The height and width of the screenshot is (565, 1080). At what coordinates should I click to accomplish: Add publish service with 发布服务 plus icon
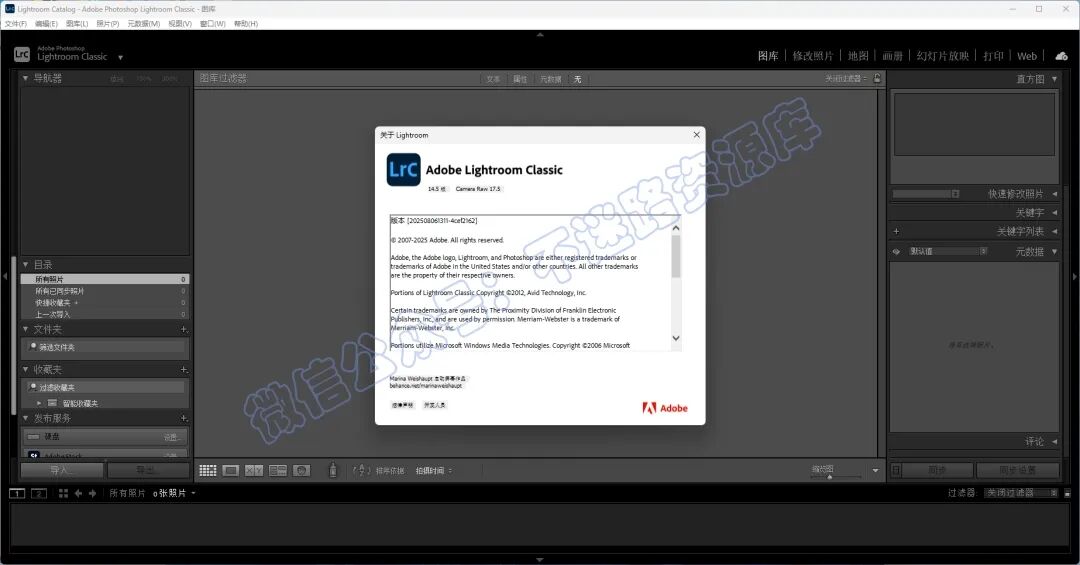point(184,418)
